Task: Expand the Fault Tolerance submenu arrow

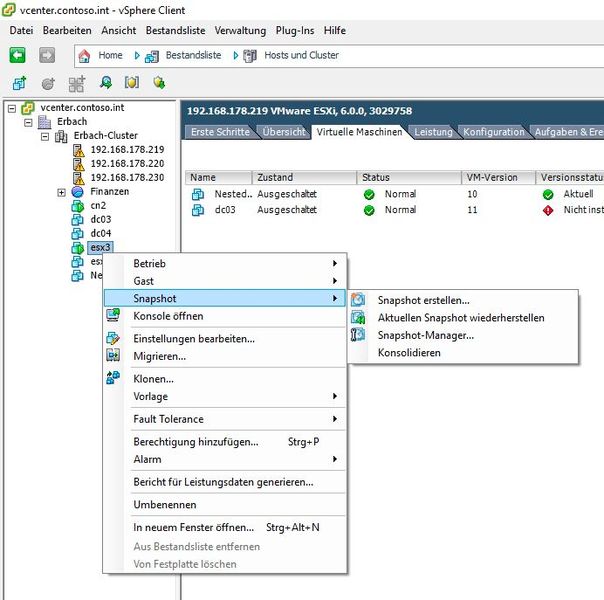Action: pos(335,419)
